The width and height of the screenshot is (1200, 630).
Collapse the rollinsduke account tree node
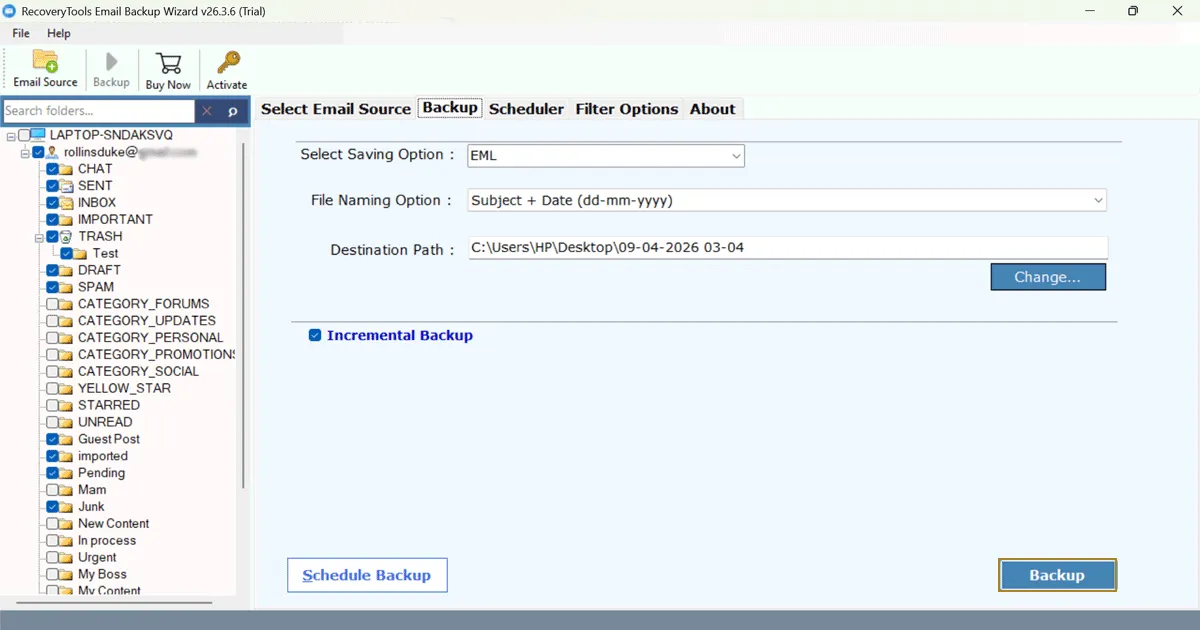pyautogui.click(x=25, y=152)
